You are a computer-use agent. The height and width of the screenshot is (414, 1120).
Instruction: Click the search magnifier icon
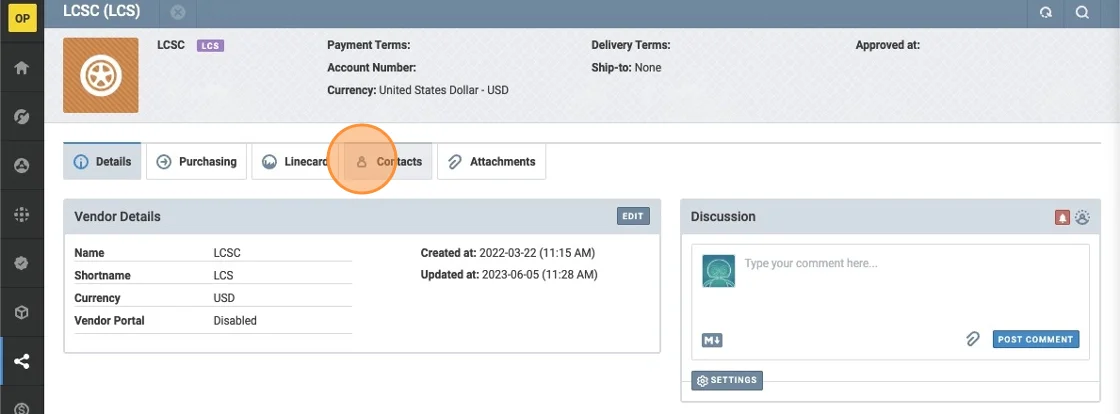coord(1082,13)
